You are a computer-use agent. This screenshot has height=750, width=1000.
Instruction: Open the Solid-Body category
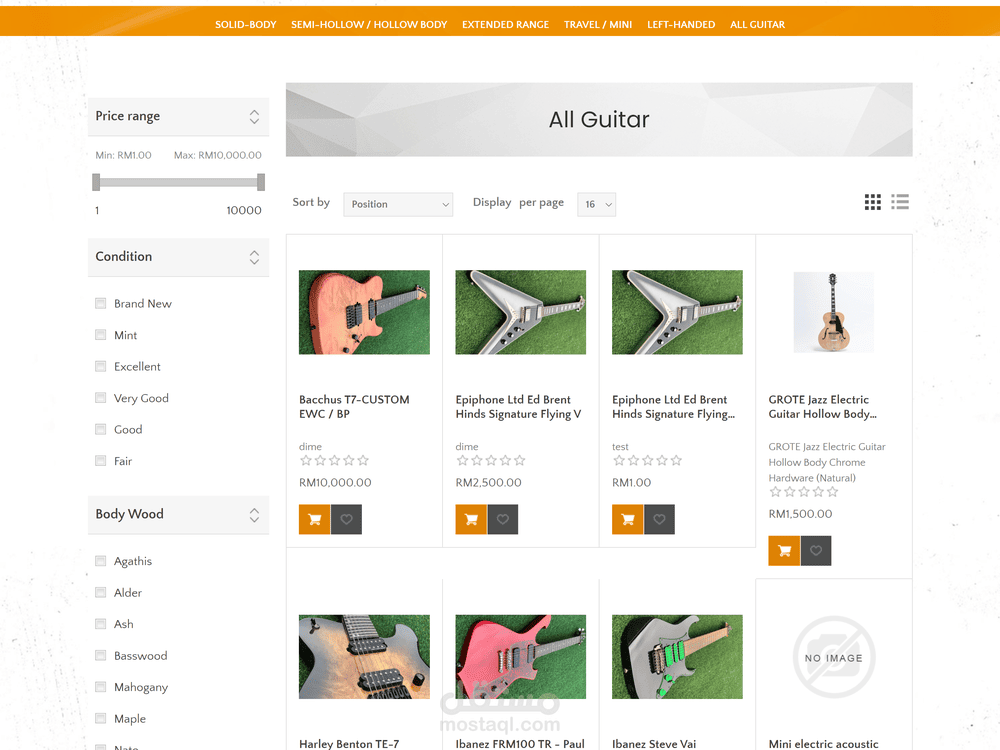point(246,24)
